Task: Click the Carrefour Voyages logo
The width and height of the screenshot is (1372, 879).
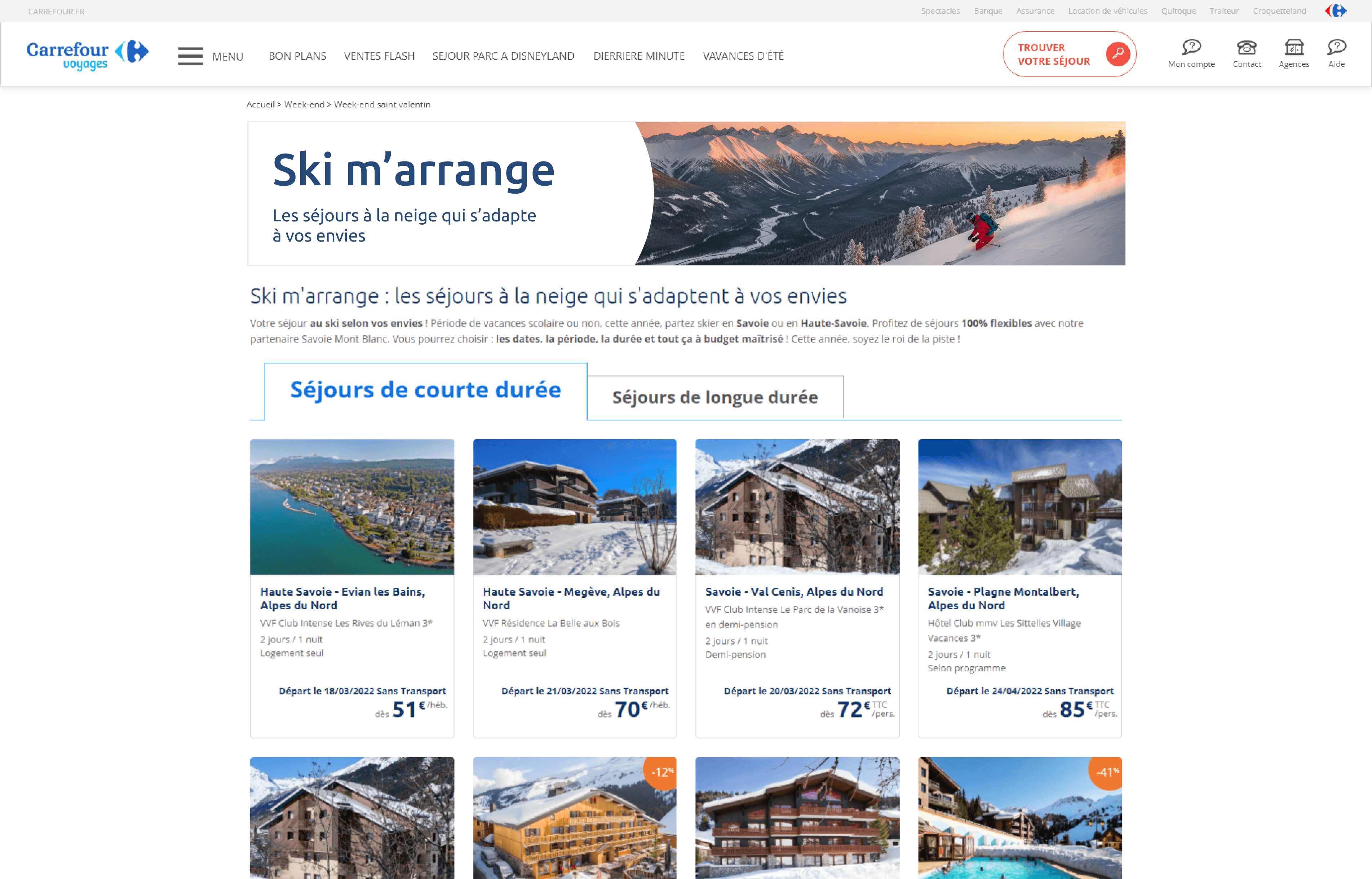Action: tap(87, 55)
